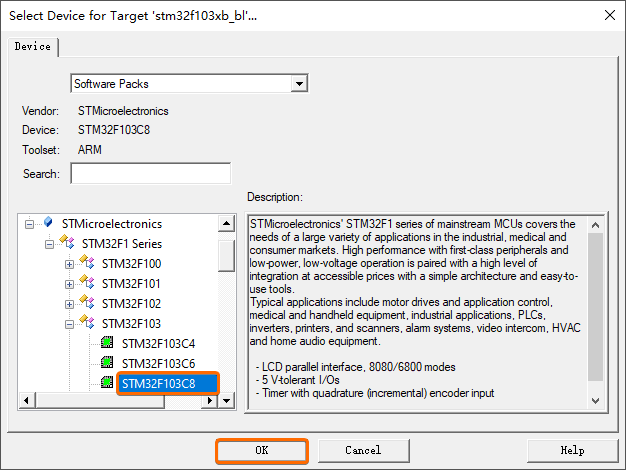
Task: Click the STM32F103C4 chip icon
Action: 107,342
